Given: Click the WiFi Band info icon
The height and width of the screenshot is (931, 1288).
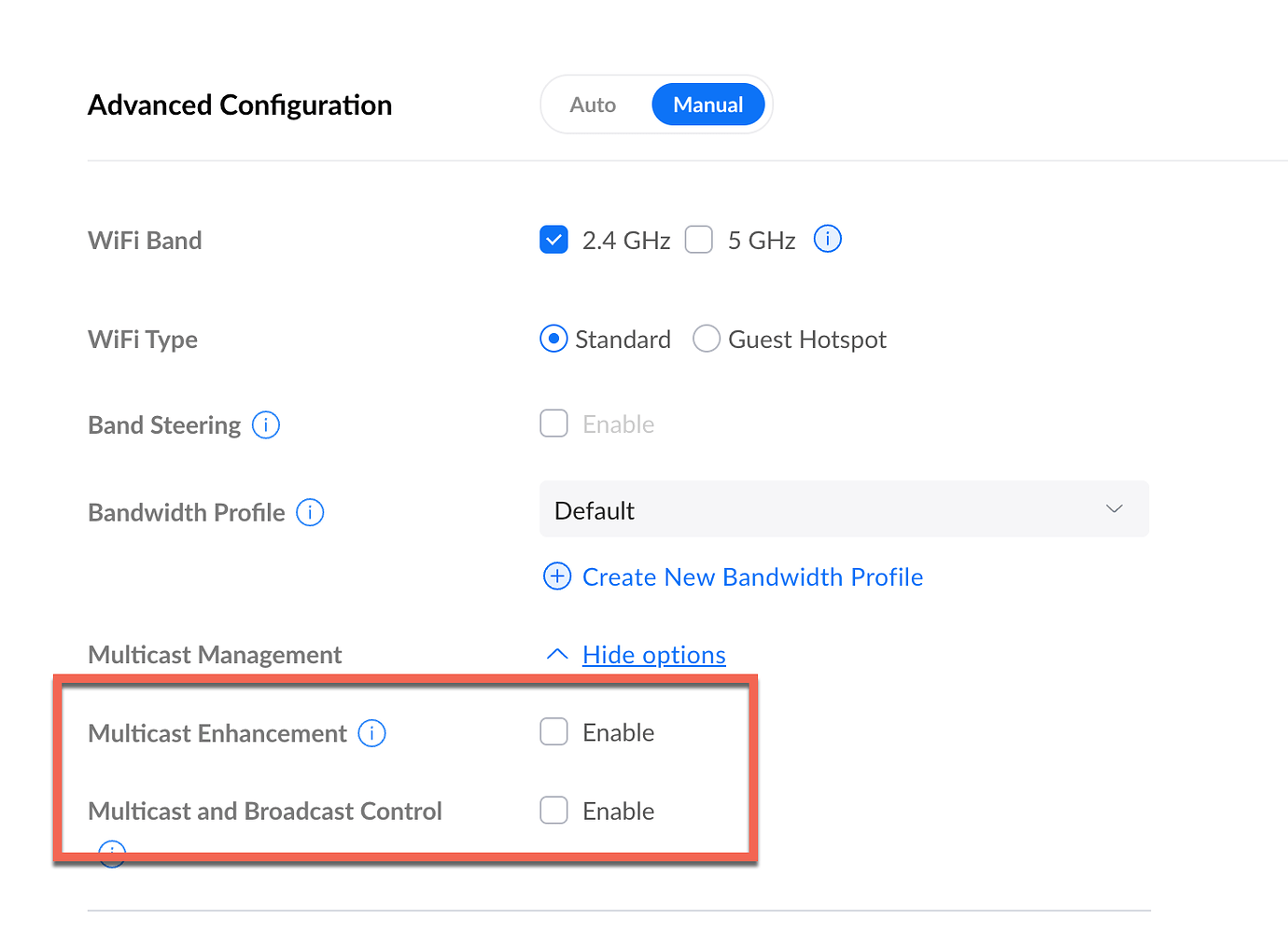Looking at the screenshot, I should click(x=827, y=239).
